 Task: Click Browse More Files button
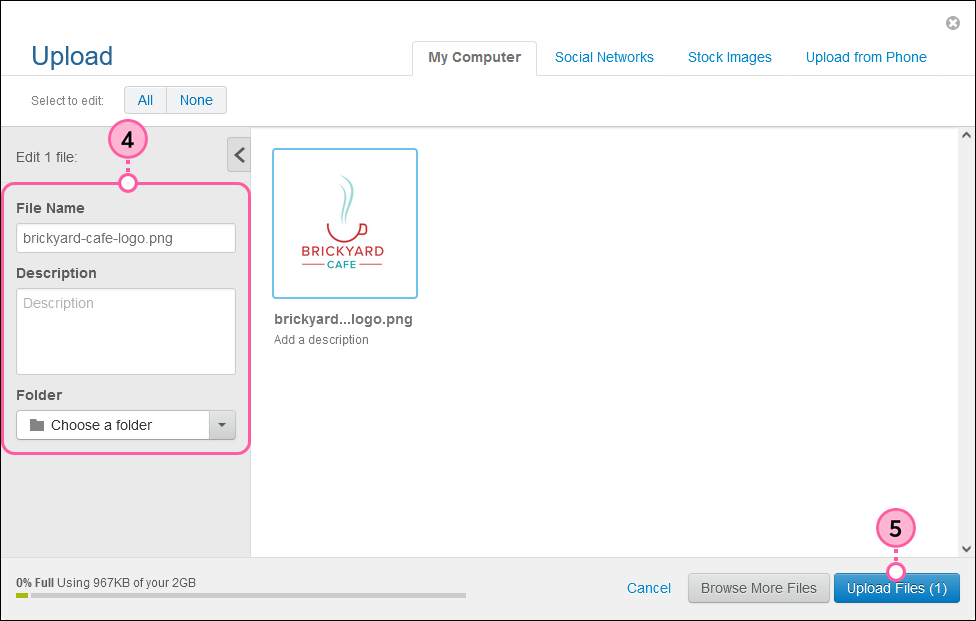point(759,588)
